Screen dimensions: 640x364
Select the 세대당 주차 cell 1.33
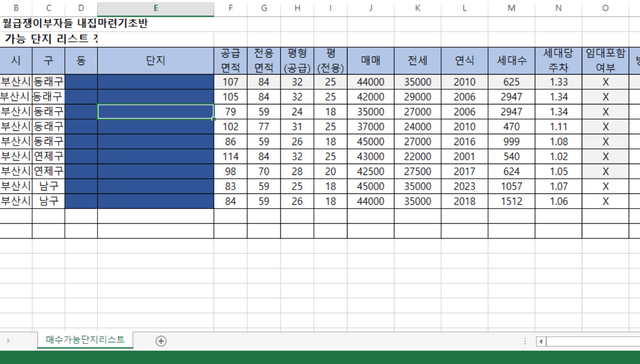click(x=558, y=82)
